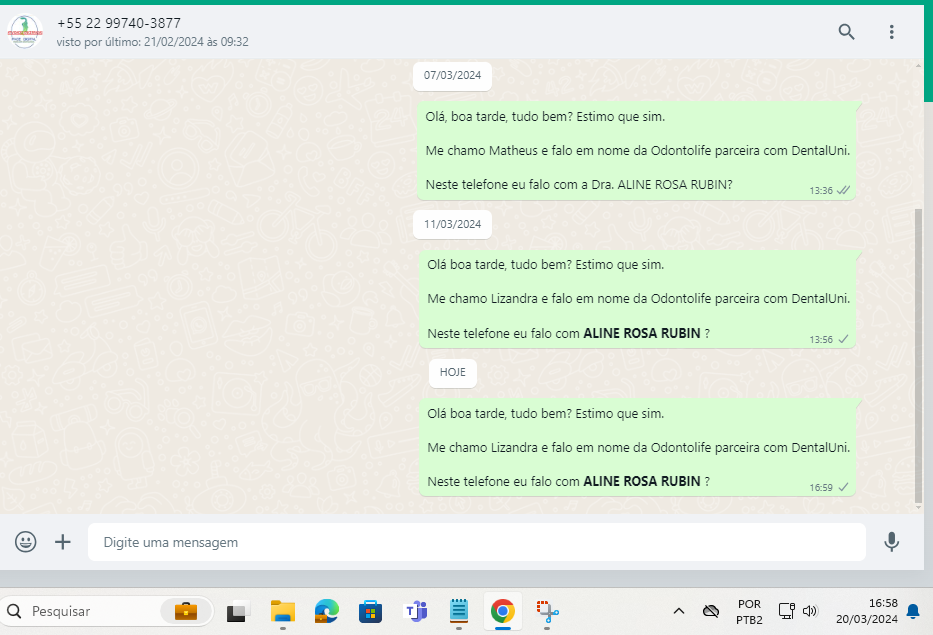Expand the hidden system tray icons
Viewport: 933px width, 635px height.
point(678,611)
